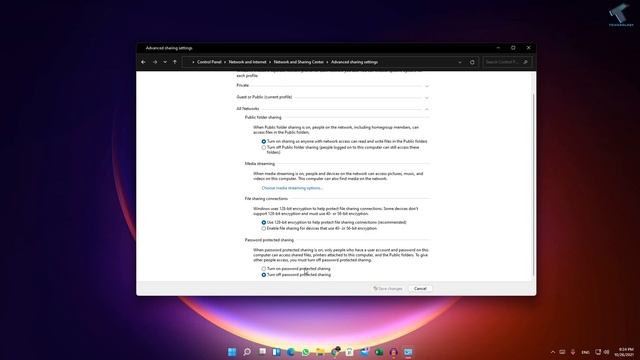Navigate to the Network and Internet breadcrumb
Screen dimensions: 640x360
tap(247, 62)
